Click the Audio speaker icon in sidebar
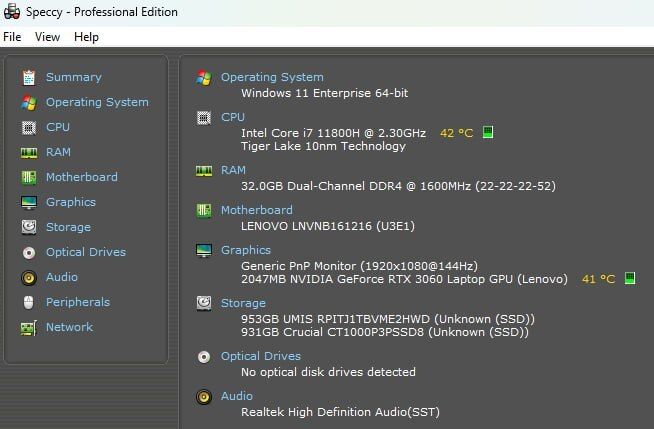Image resolution: width=654 pixels, height=429 pixels. point(29,278)
